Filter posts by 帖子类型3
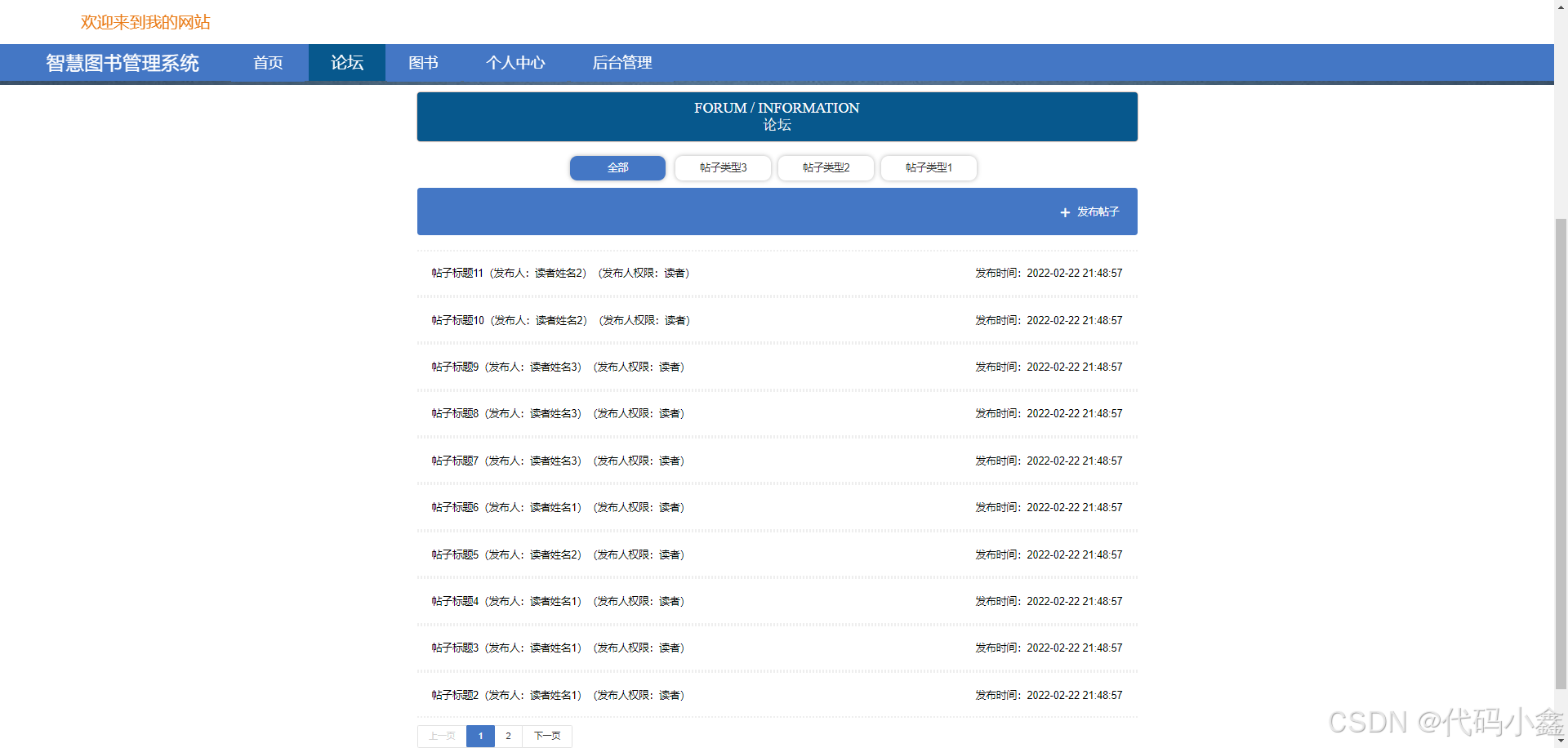Image resolution: width=1568 pixels, height=748 pixels. 723,168
